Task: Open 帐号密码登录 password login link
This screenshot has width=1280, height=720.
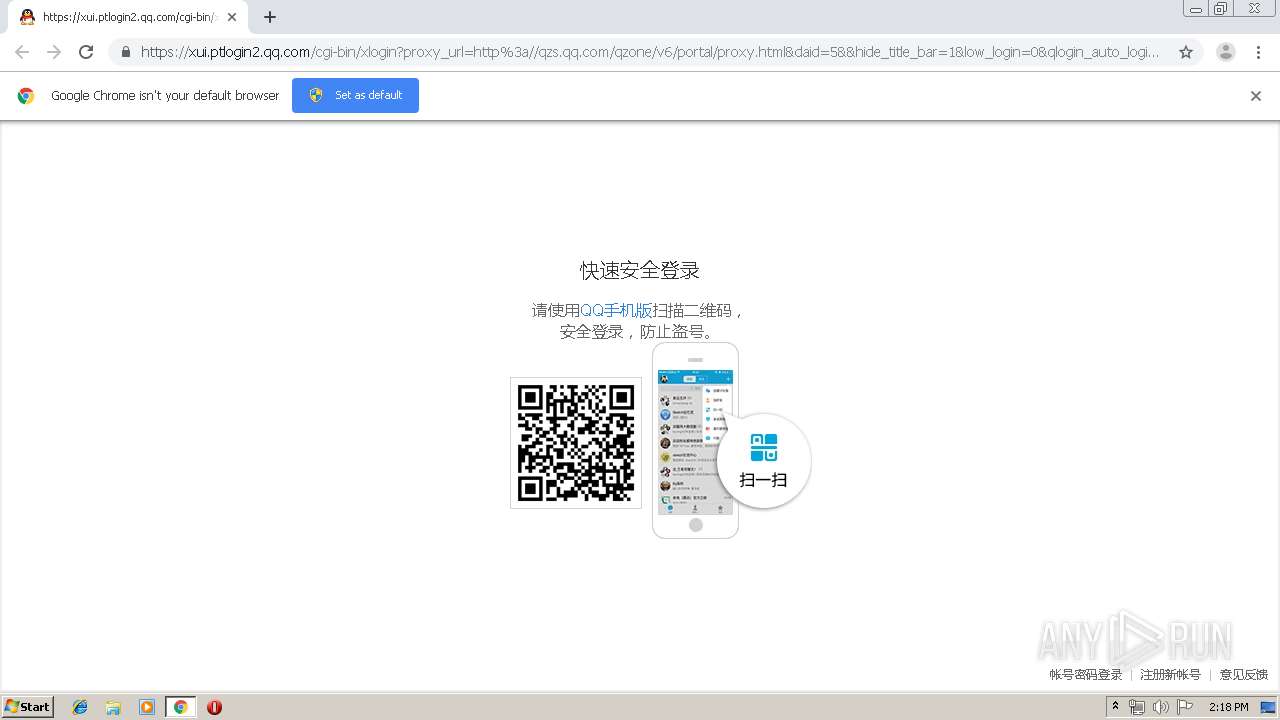Action: click(1086, 675)
